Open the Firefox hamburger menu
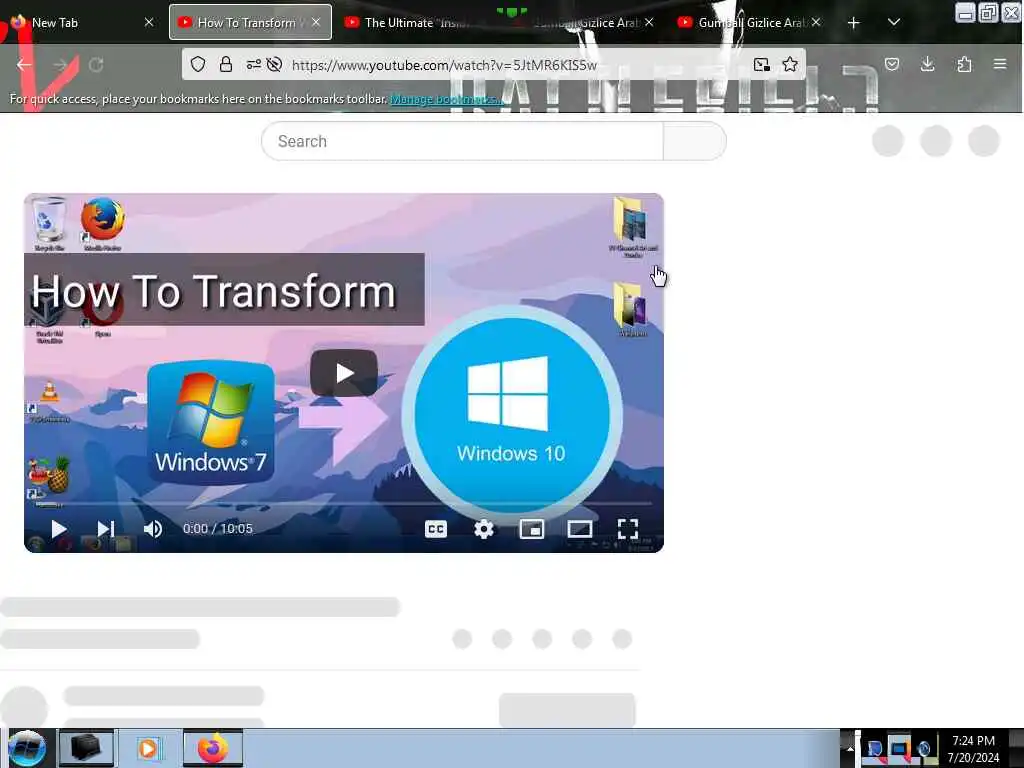The height and width of the screenshot is (768, 1024). tap(1000, 64)
